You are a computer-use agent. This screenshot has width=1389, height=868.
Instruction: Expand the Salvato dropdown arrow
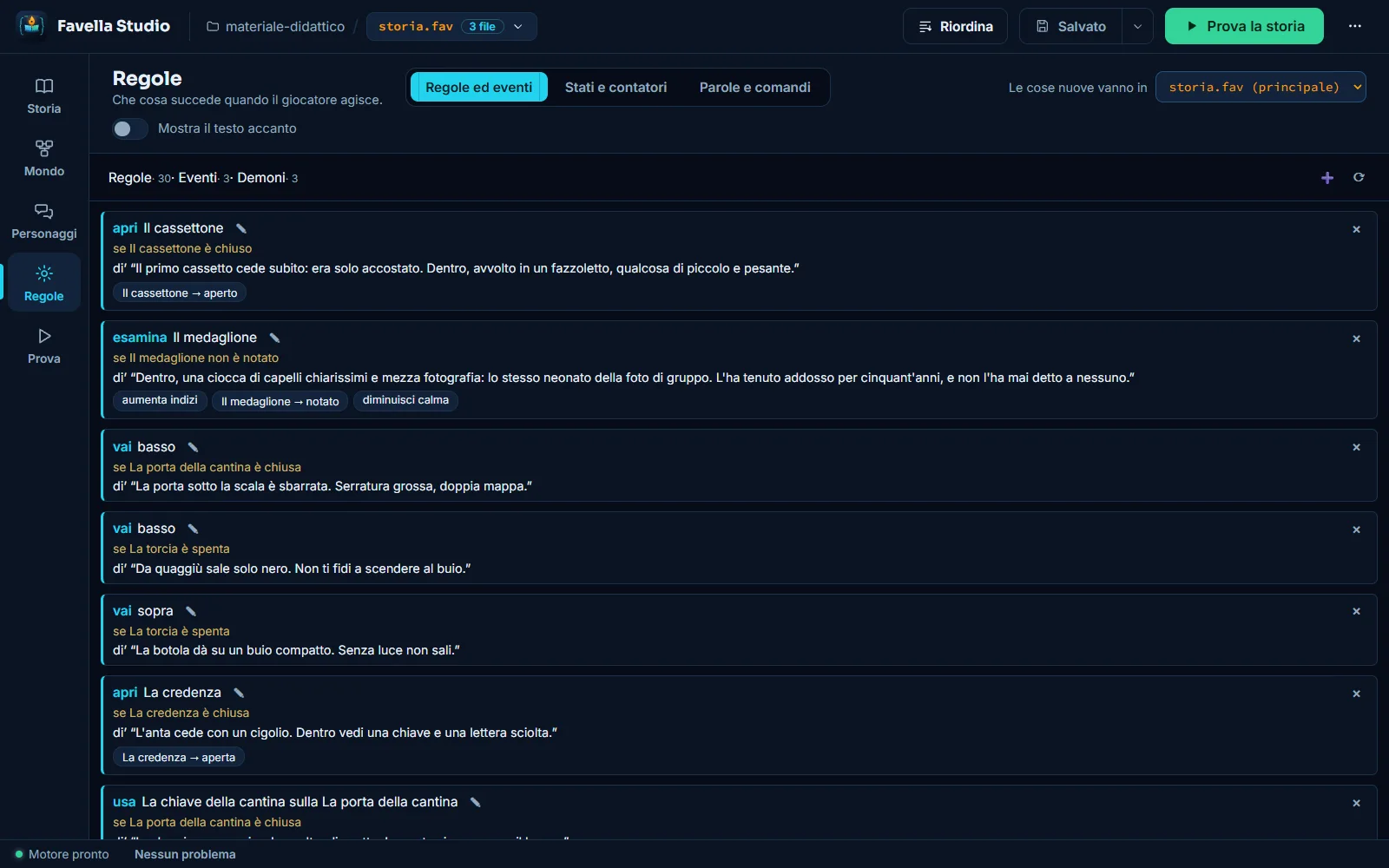tap(1137, 26)
